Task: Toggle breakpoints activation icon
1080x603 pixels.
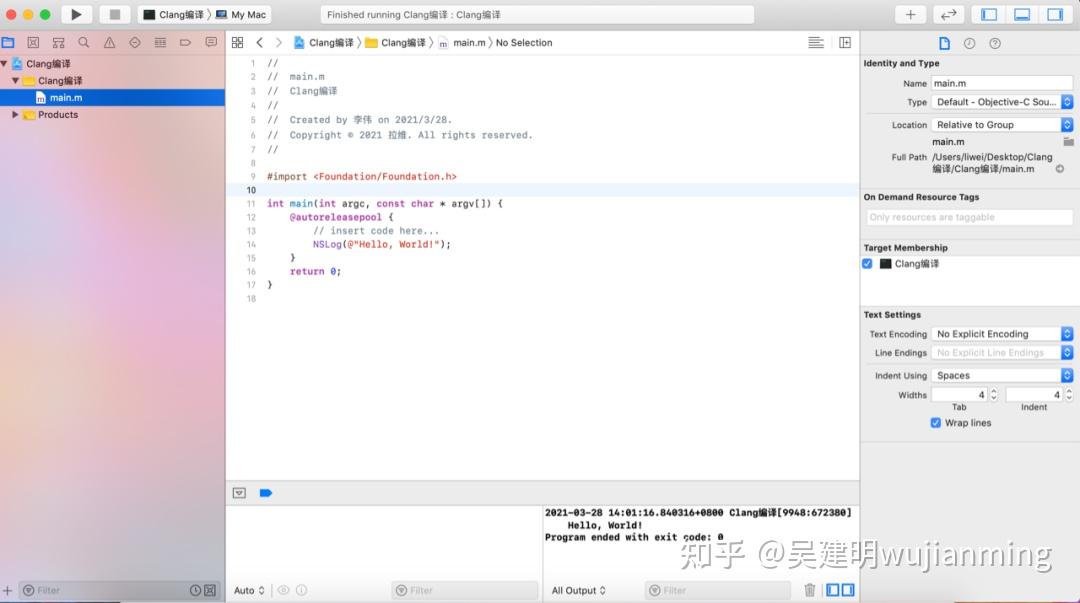Action: coord(266,493)
